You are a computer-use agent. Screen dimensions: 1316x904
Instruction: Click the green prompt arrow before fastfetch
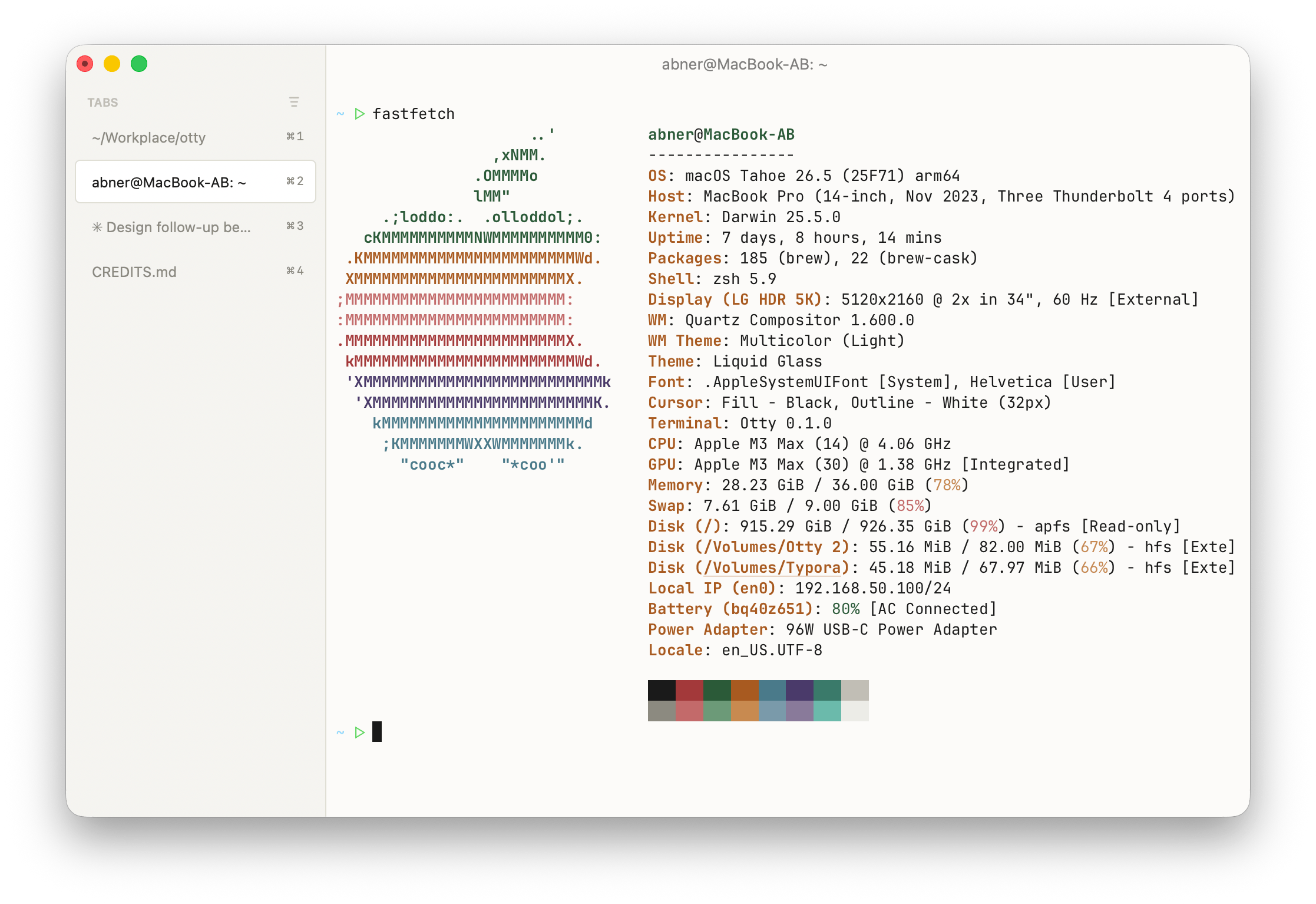360,114
